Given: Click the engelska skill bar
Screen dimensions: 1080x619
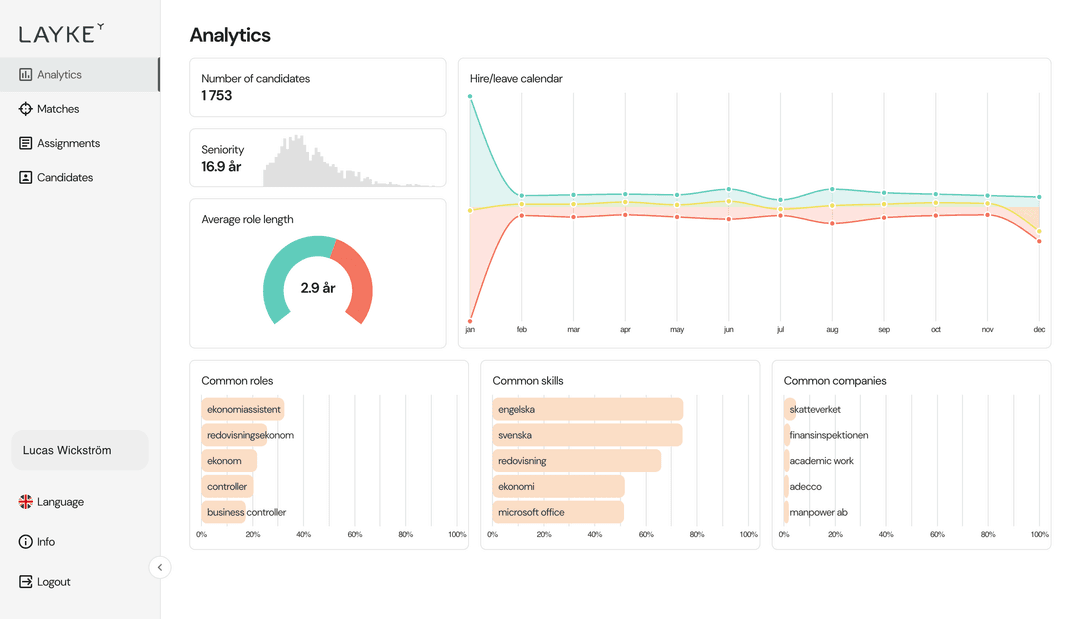Looking at the screenshot, I should click(587, 409).
